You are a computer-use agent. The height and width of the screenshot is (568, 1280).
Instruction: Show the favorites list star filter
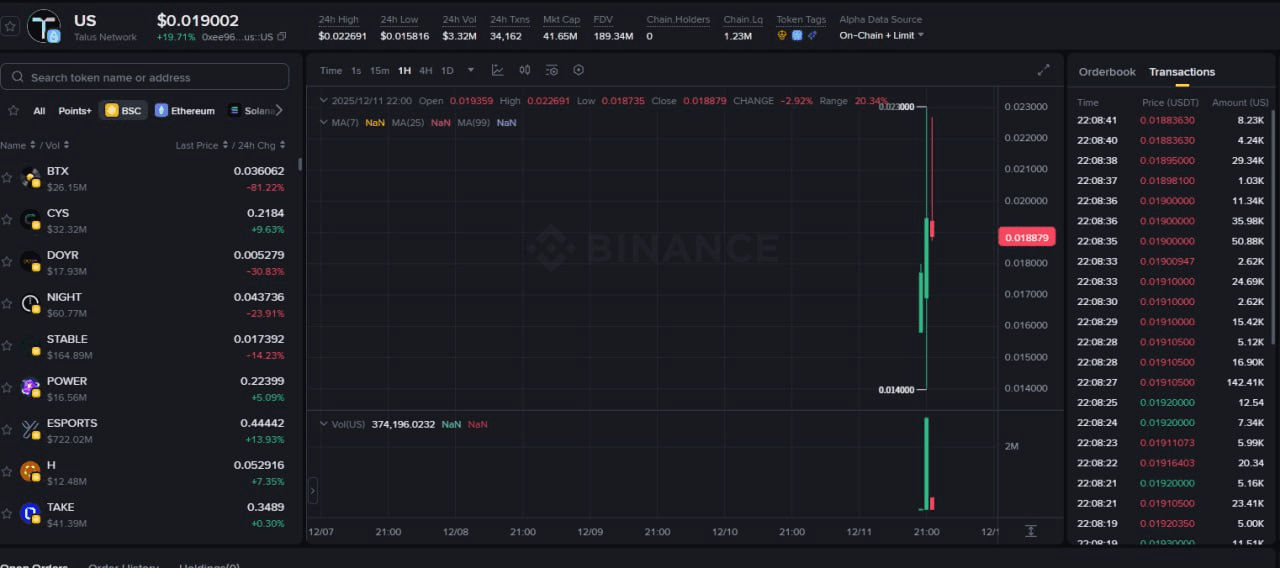tap(14, 111)
